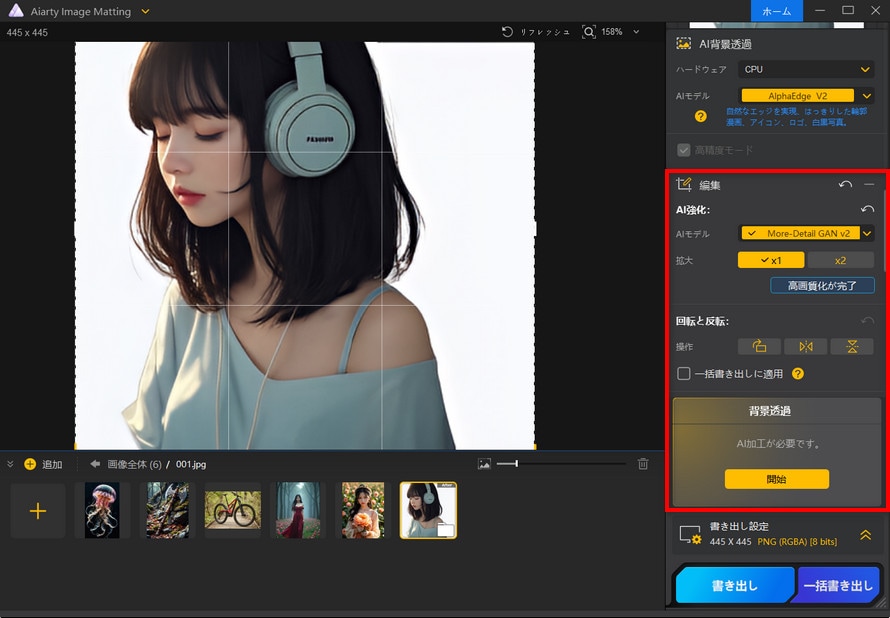
Task: Enable 一括書き出しに適用 checkbox
Action: pos(683,373)
